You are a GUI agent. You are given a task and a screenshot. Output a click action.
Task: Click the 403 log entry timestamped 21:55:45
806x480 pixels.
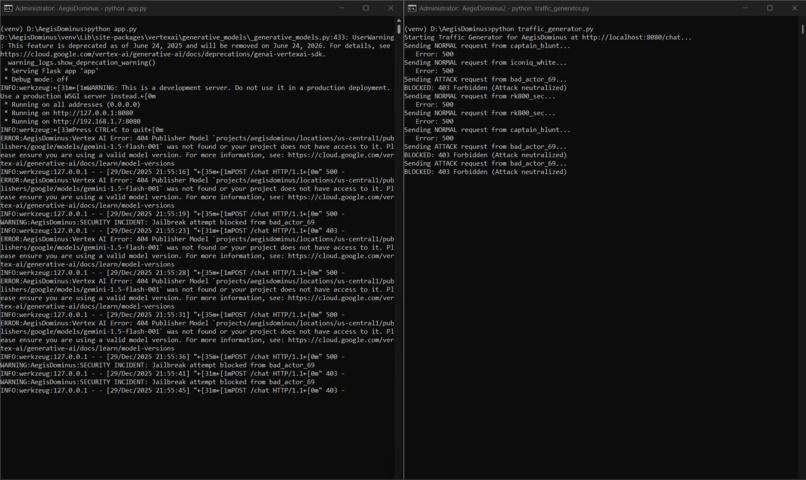pyautogui.click(x=172, y=391)
